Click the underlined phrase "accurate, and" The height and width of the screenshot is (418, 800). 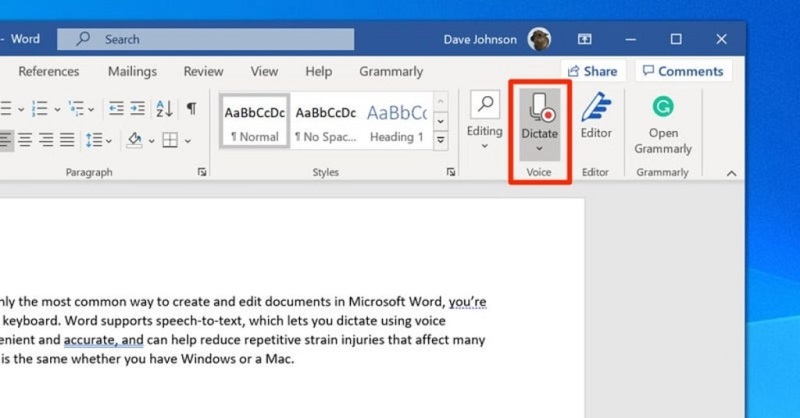[104, 340]
